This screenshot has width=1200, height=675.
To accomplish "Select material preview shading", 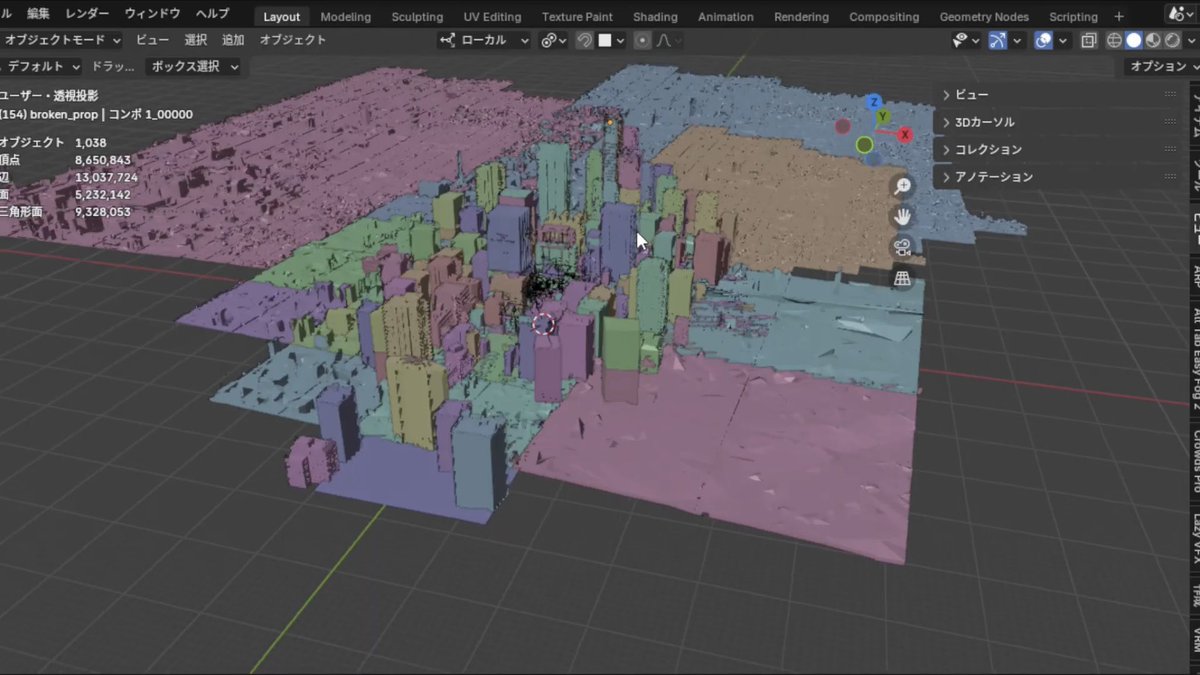I will (x=1153, y=40).
